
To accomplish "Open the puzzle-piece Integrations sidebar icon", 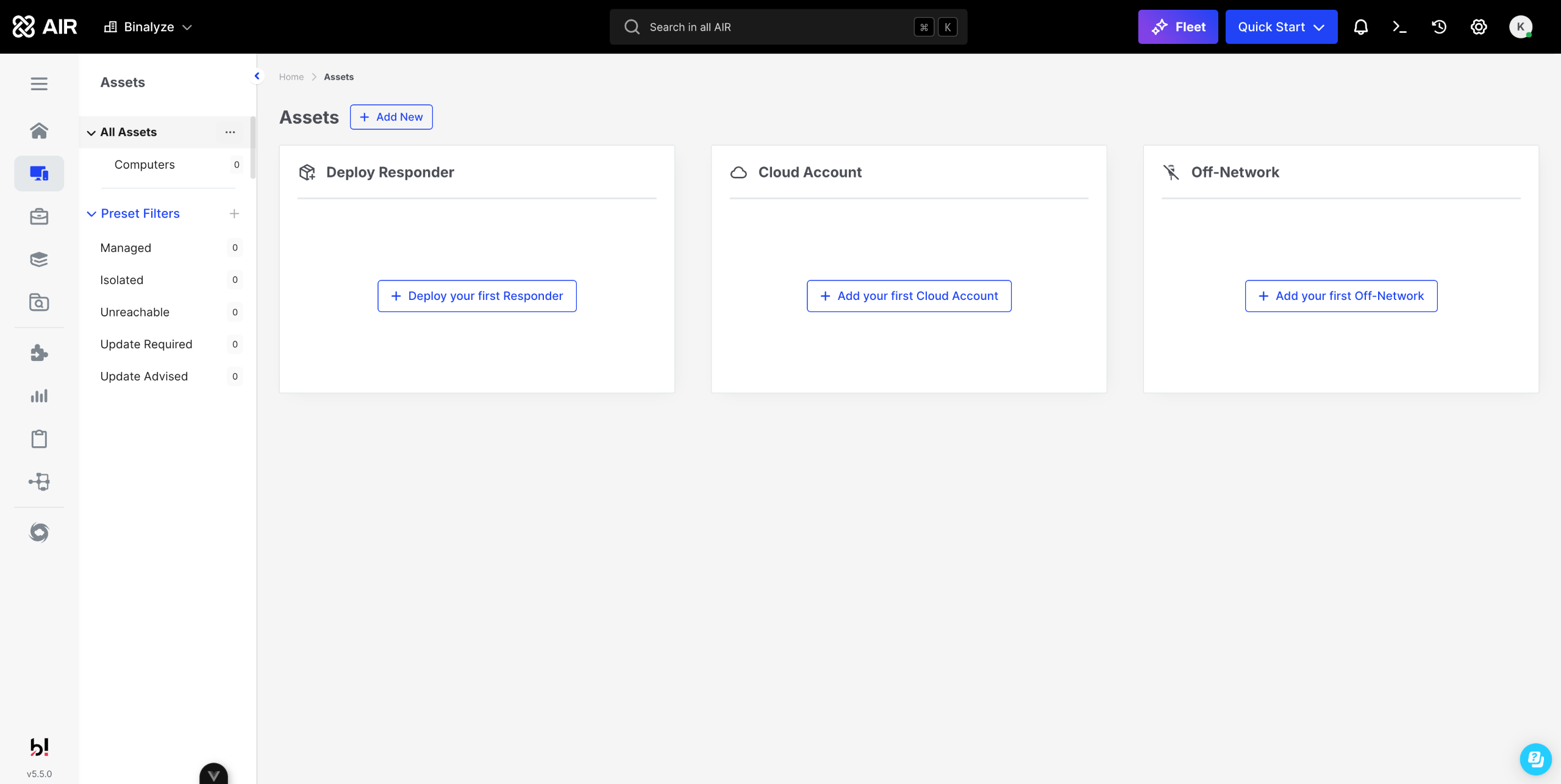I will 39,353.
